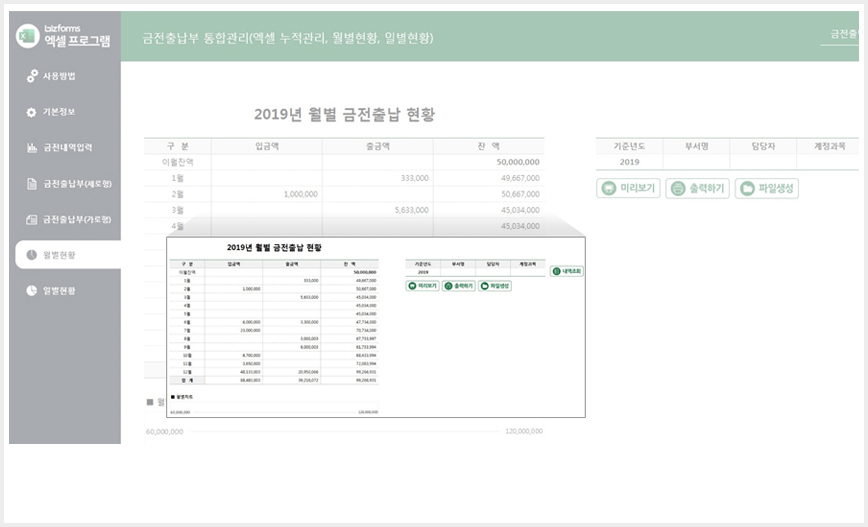Image resolution: width=868 pixels, height=527 pixels.
Task: Select the 5,633,000 withdrawal cell
Action: [378, 210]
